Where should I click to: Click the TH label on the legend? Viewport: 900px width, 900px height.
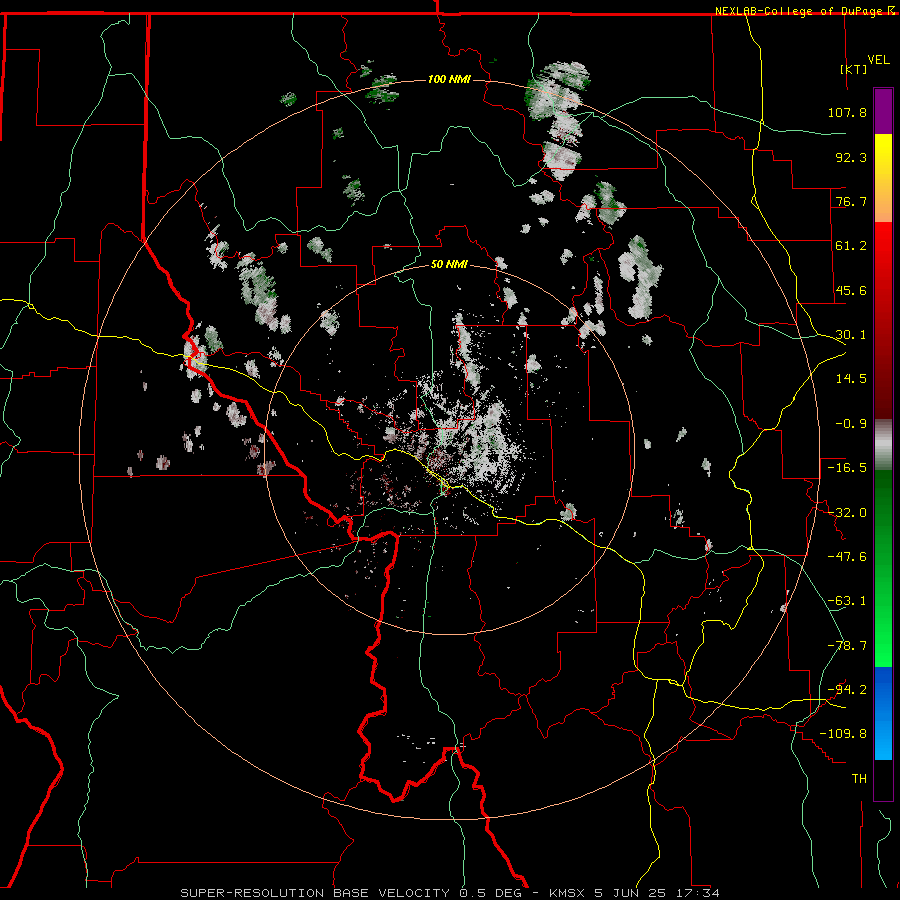coord(859,779)
